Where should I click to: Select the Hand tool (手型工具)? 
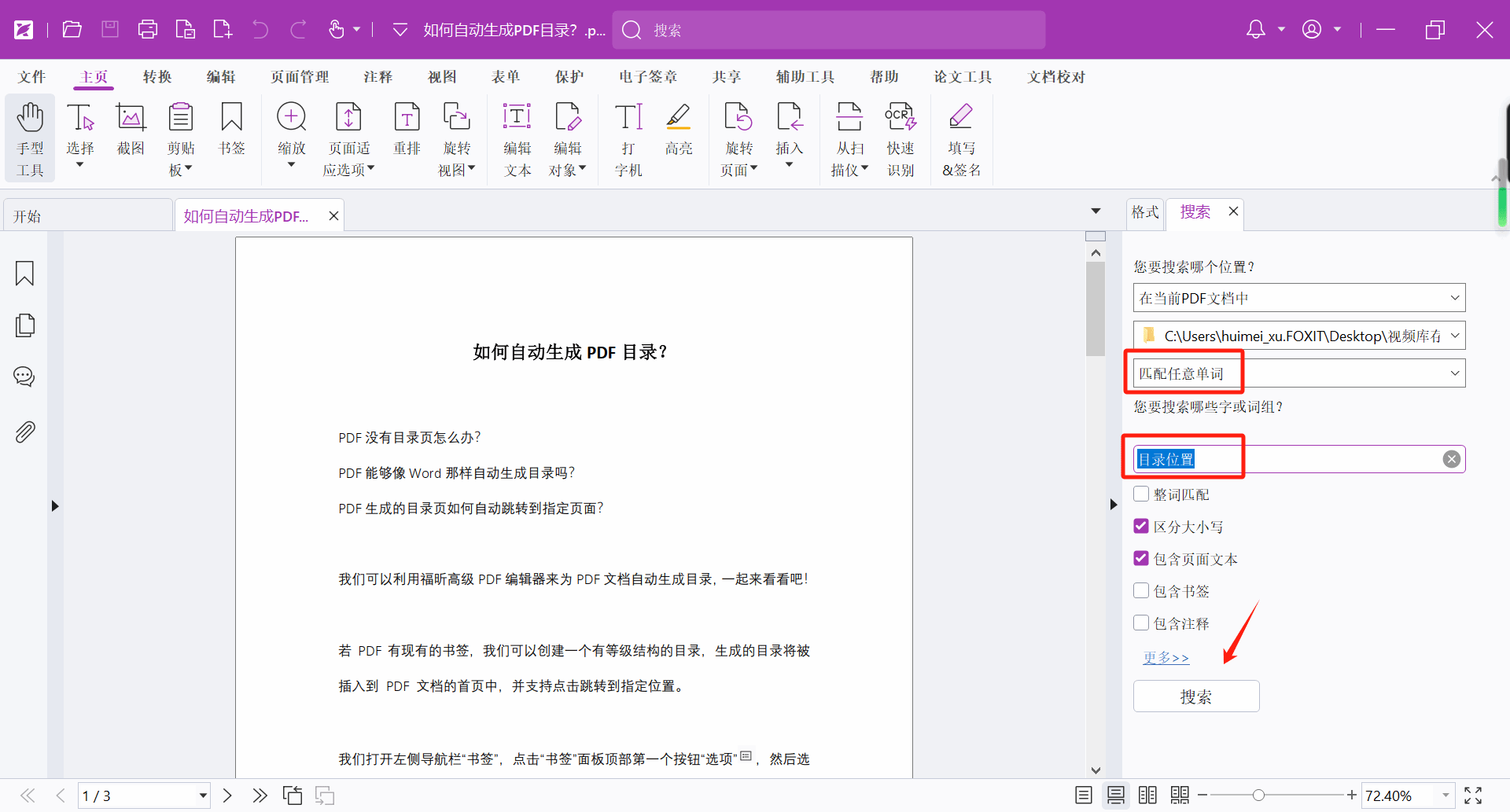30,138
